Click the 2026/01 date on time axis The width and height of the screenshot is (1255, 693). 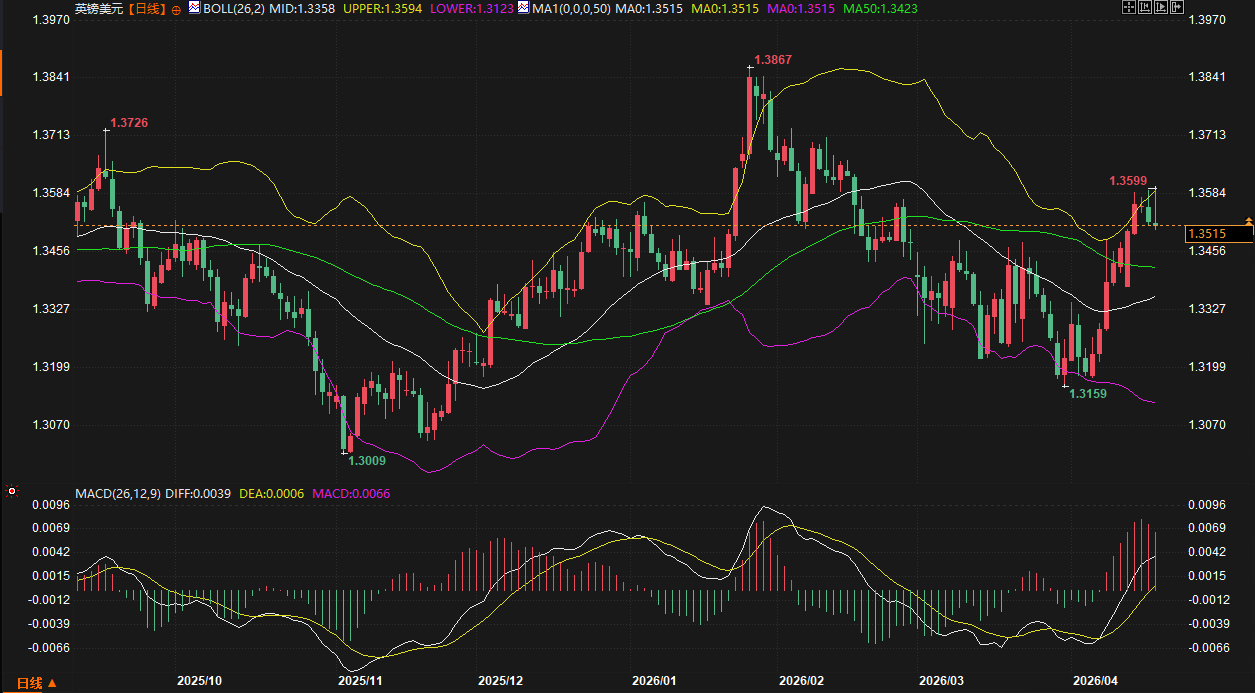[x=654, y=680]
